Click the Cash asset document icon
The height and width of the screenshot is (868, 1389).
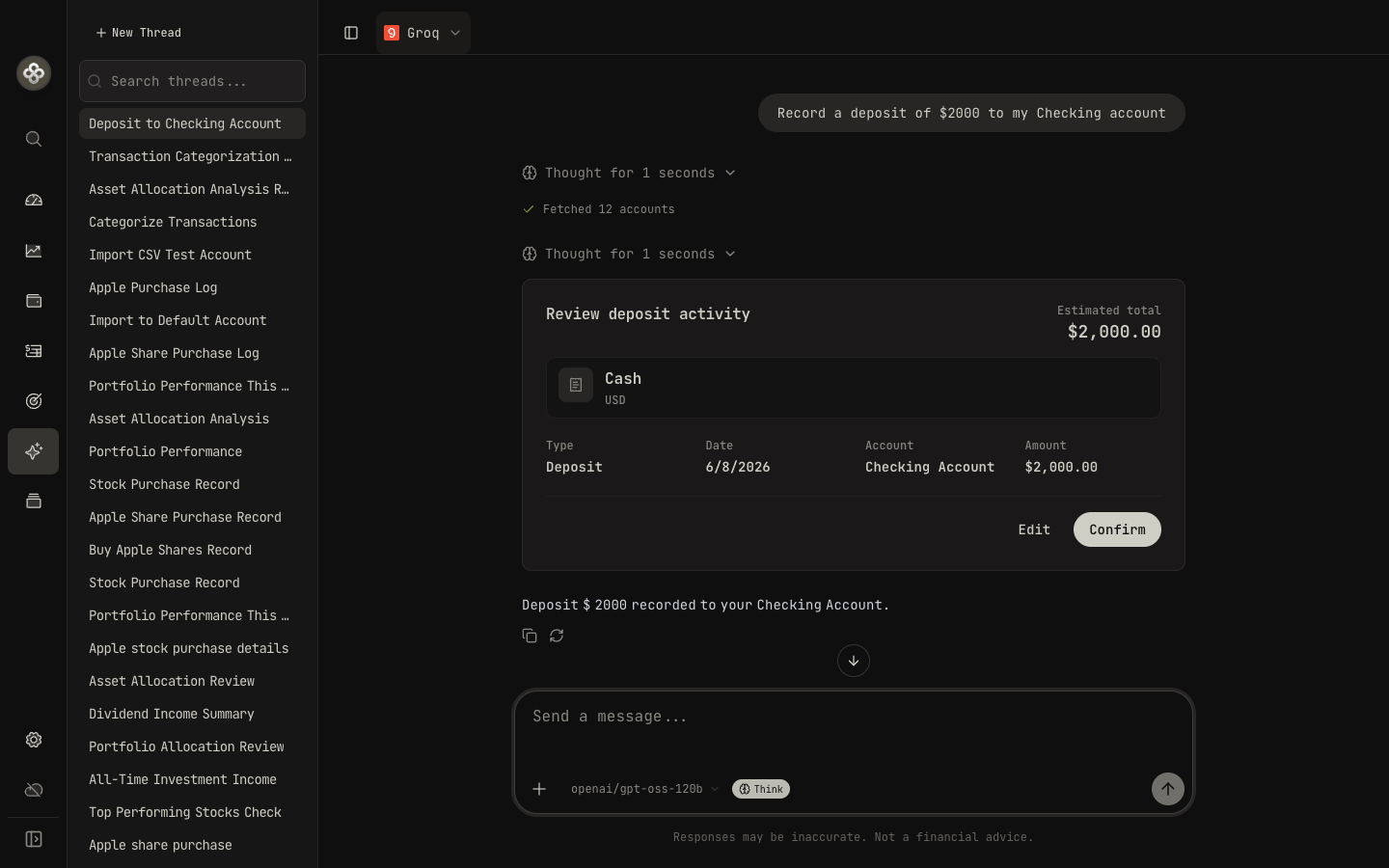tap(576, 385)
